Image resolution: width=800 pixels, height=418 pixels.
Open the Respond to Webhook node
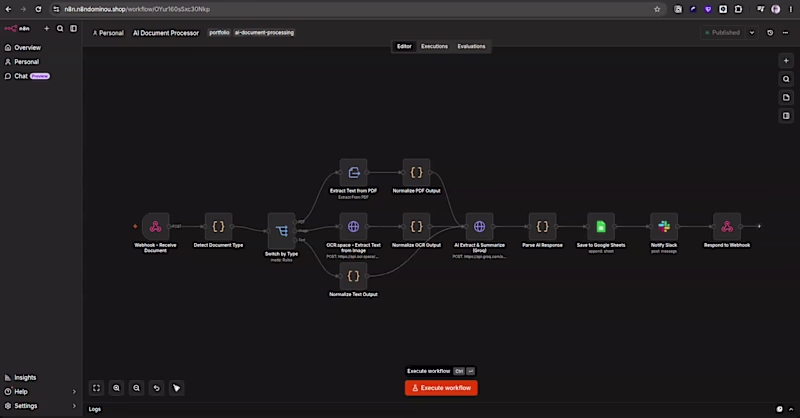pos(727,227)
